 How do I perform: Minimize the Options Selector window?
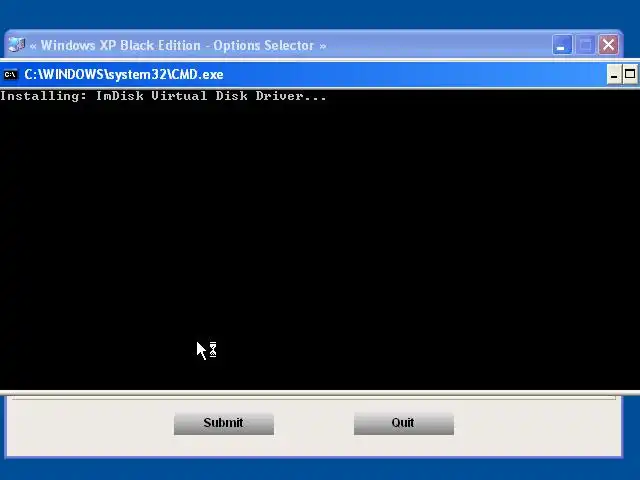coord(562,44)
